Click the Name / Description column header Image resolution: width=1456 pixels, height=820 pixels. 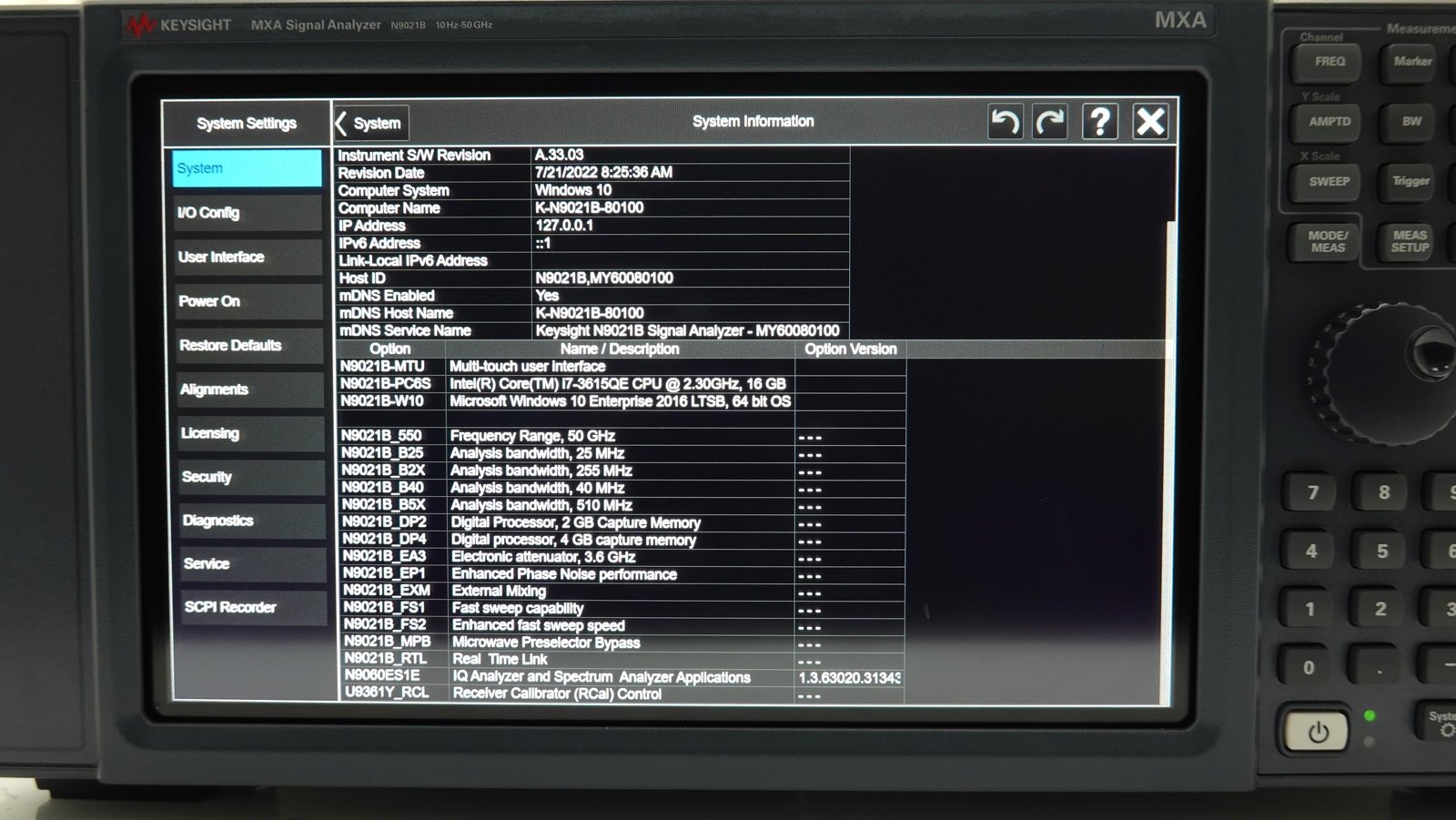coord(620,349)
